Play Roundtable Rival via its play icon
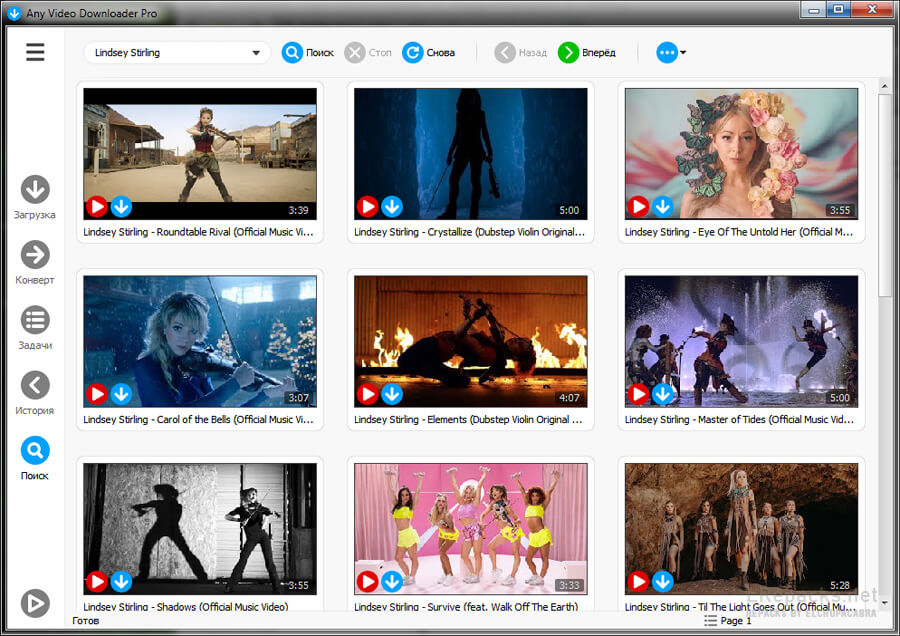Screen dimensions: 900x636 click(96, 207)
